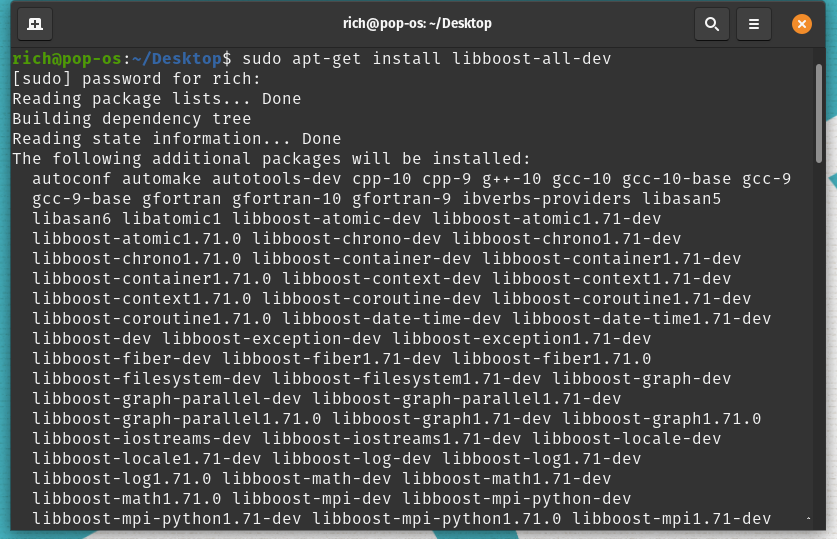Viewport: 837px width, 539px height.
Task: Click the '[sudo] password for rich:' line
Action: click(136, 79)
